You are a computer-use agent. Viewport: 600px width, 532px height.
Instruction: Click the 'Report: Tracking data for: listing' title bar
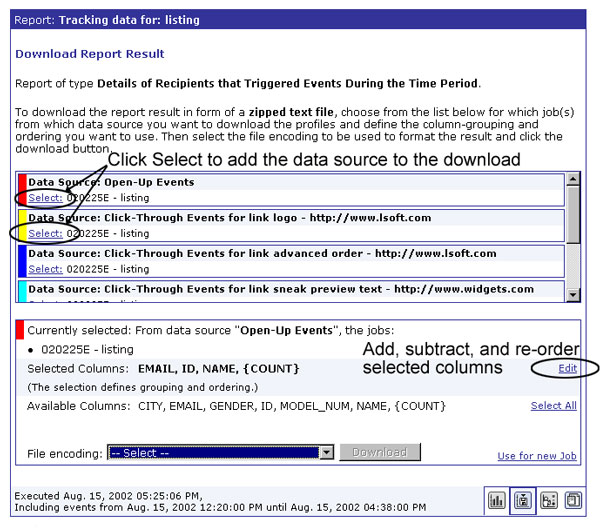pos(298,20)
